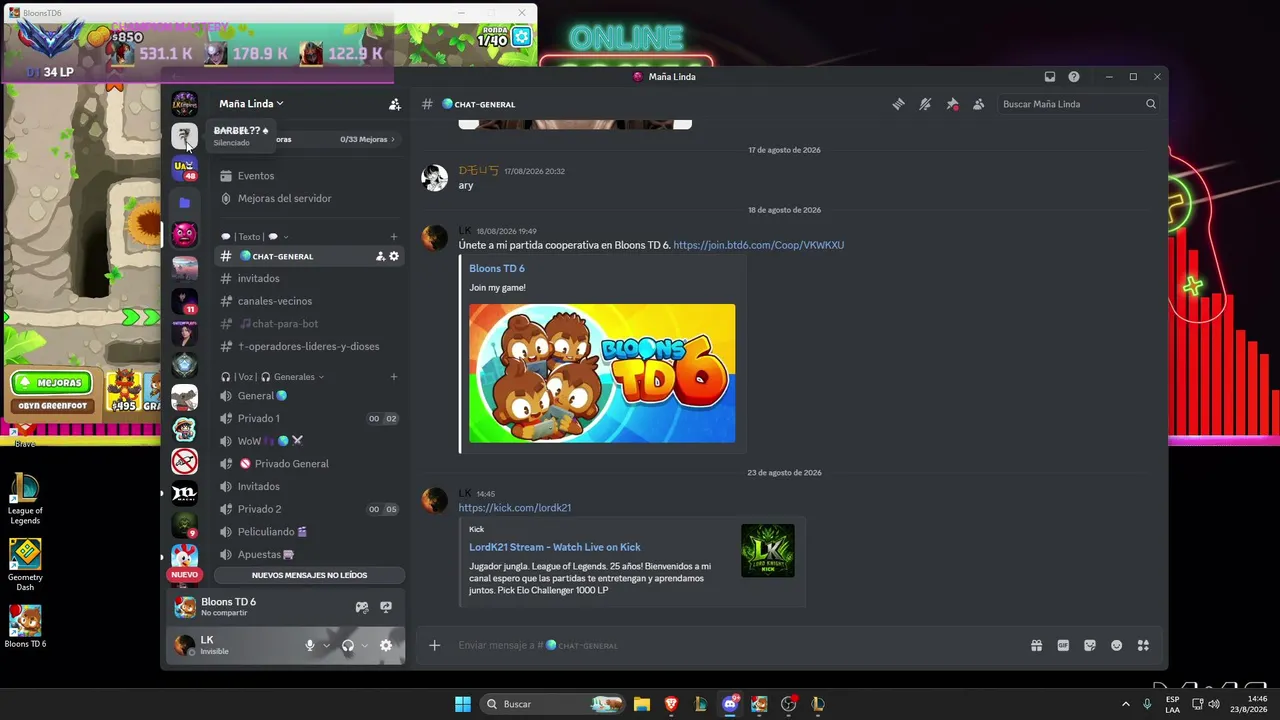This screenshot has width=1280, height=720.
Task: Open Mejoras del servidor
Action: click(x=310, y=198)
